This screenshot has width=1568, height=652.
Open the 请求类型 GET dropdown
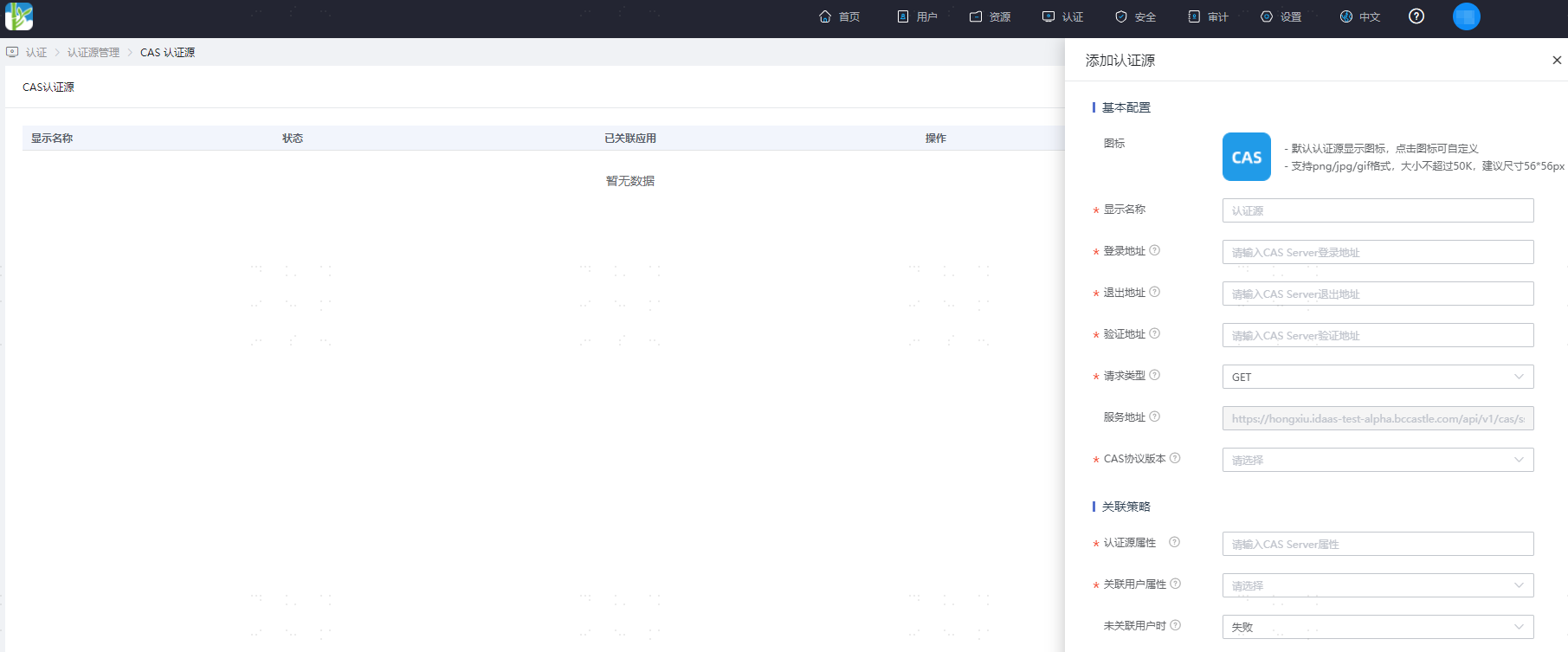tap(1378, 377)
